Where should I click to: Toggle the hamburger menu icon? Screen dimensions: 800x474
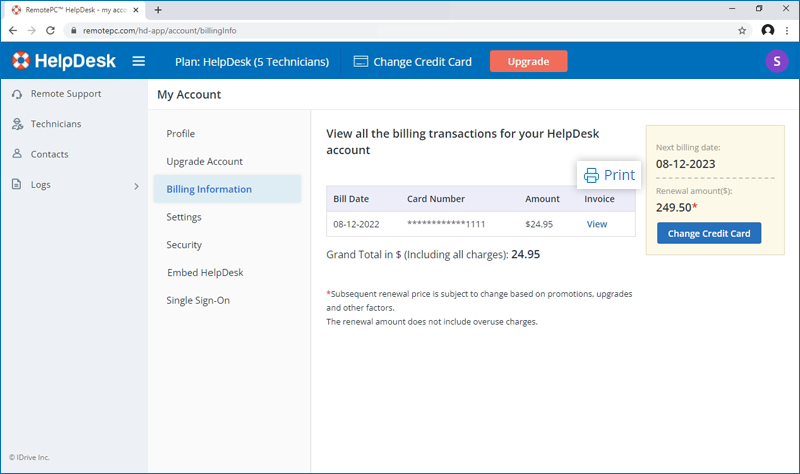138,61
